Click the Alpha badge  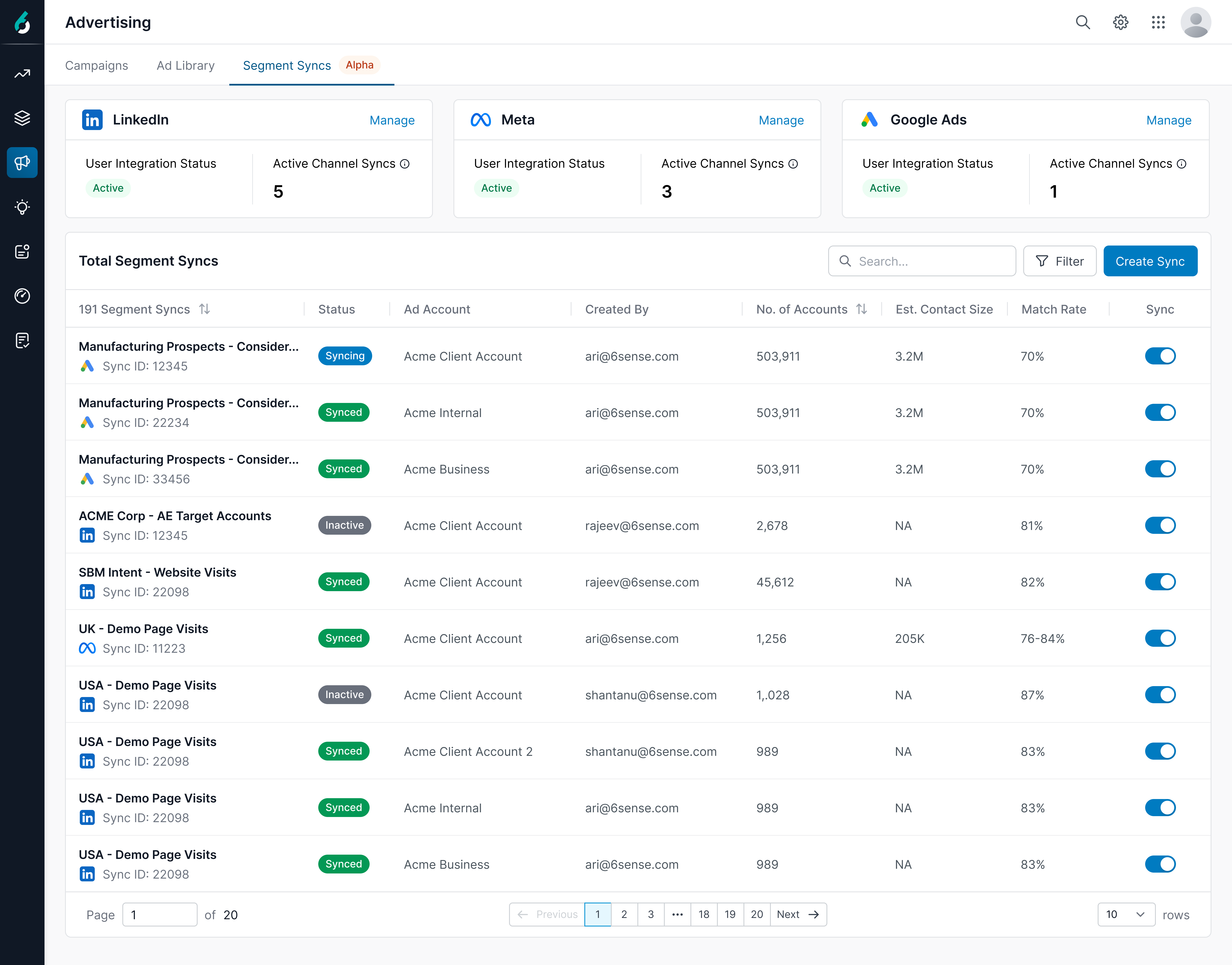pos(359,65)
